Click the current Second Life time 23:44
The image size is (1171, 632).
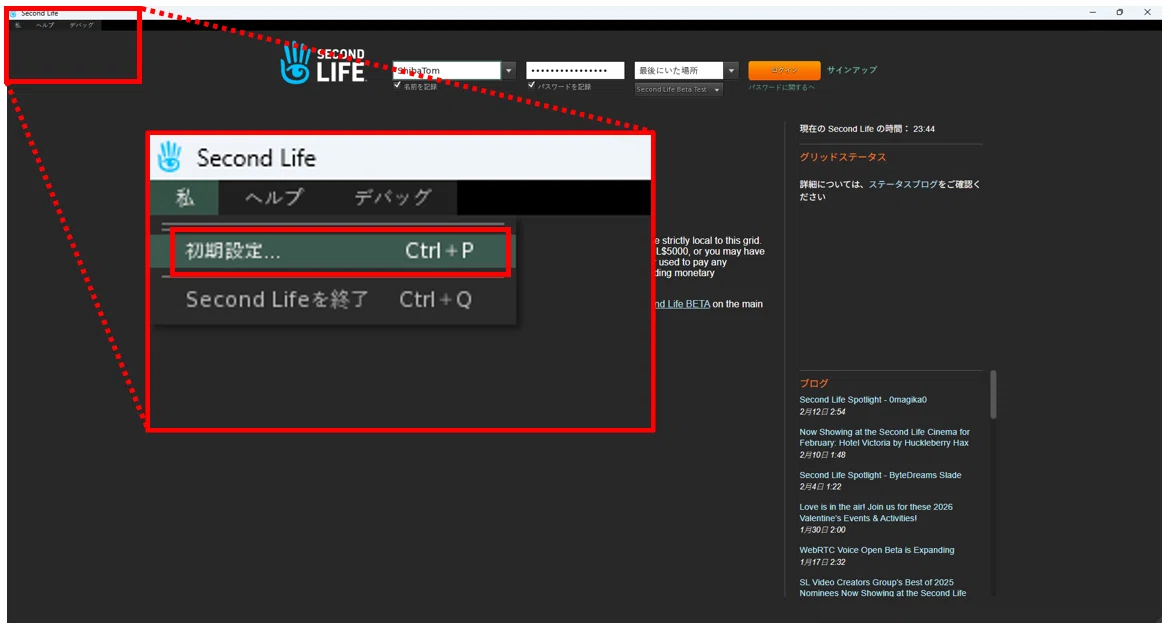[924, 129]
